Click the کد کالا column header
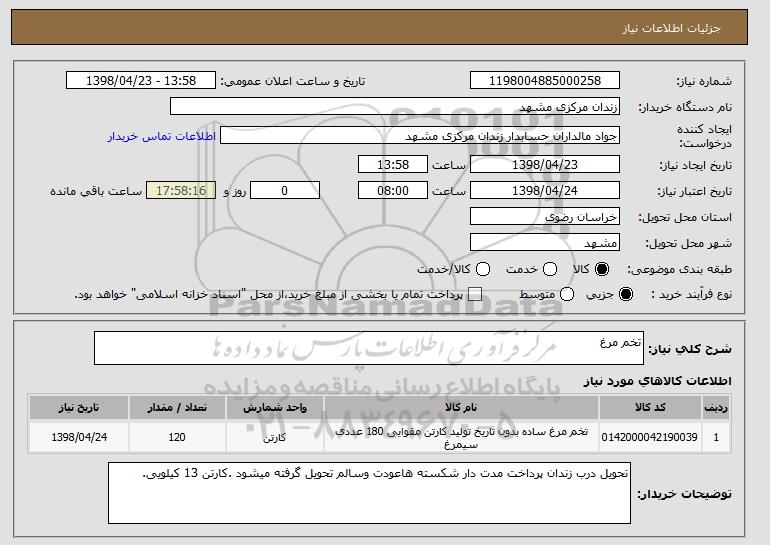This screenshot has width=770, height=545. 650,408
